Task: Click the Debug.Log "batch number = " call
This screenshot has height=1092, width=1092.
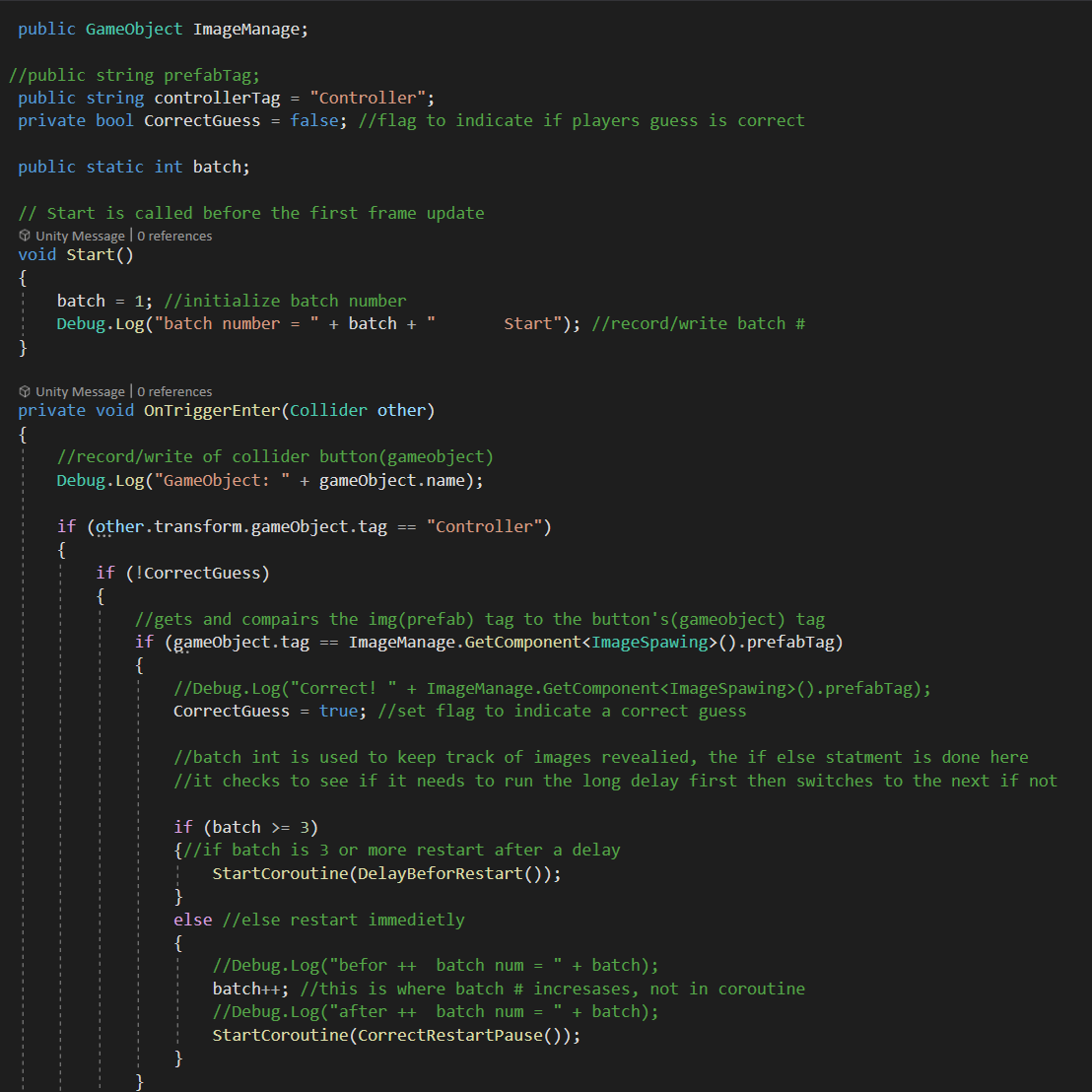Action: (x=318, y=324)
